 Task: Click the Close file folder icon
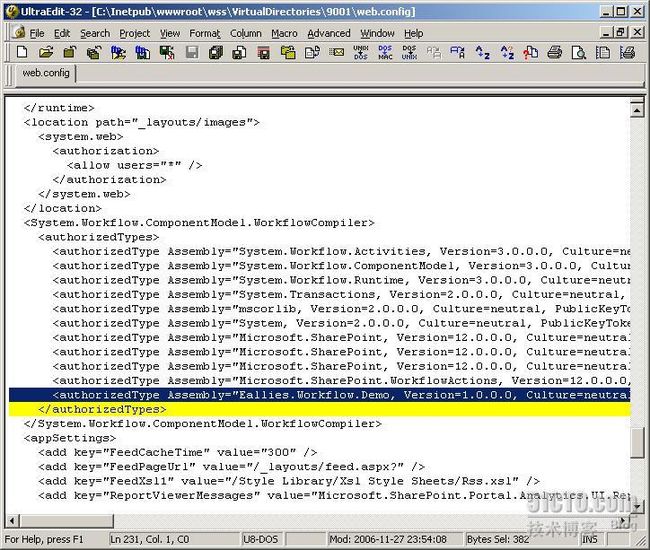[70, 53]
